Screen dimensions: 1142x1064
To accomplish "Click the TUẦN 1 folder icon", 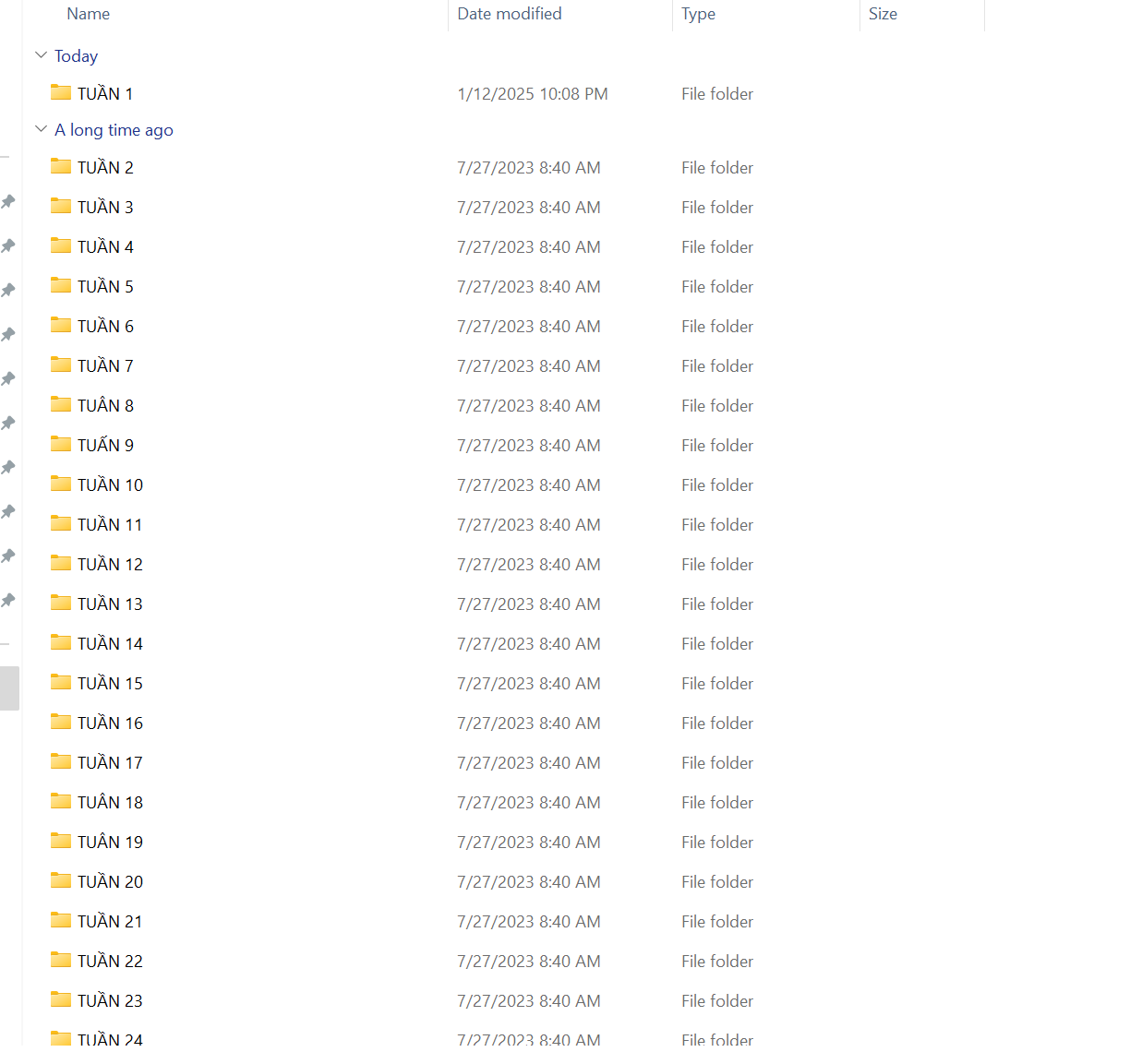I will tap(61, 92).
